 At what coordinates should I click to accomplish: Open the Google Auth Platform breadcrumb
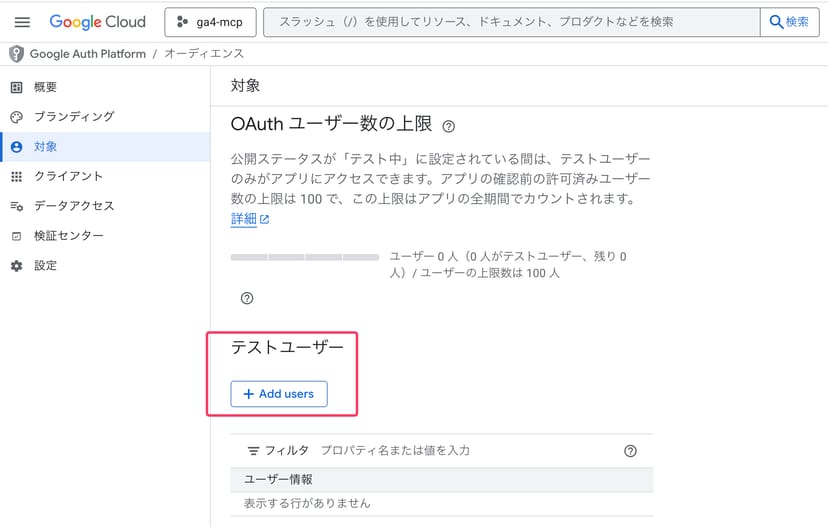point(88,54)
